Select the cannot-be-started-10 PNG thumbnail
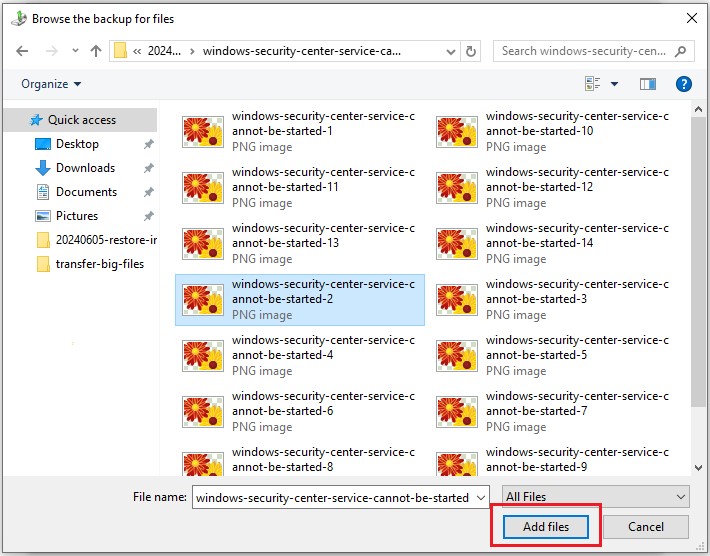The width and height of the screenshot is (710, 556). pos(456,131)
